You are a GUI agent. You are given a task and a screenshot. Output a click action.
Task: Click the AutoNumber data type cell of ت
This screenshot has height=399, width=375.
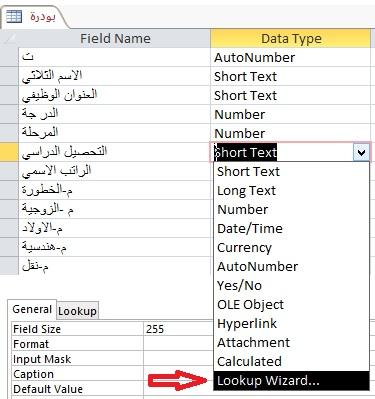(x=291, y=57)
